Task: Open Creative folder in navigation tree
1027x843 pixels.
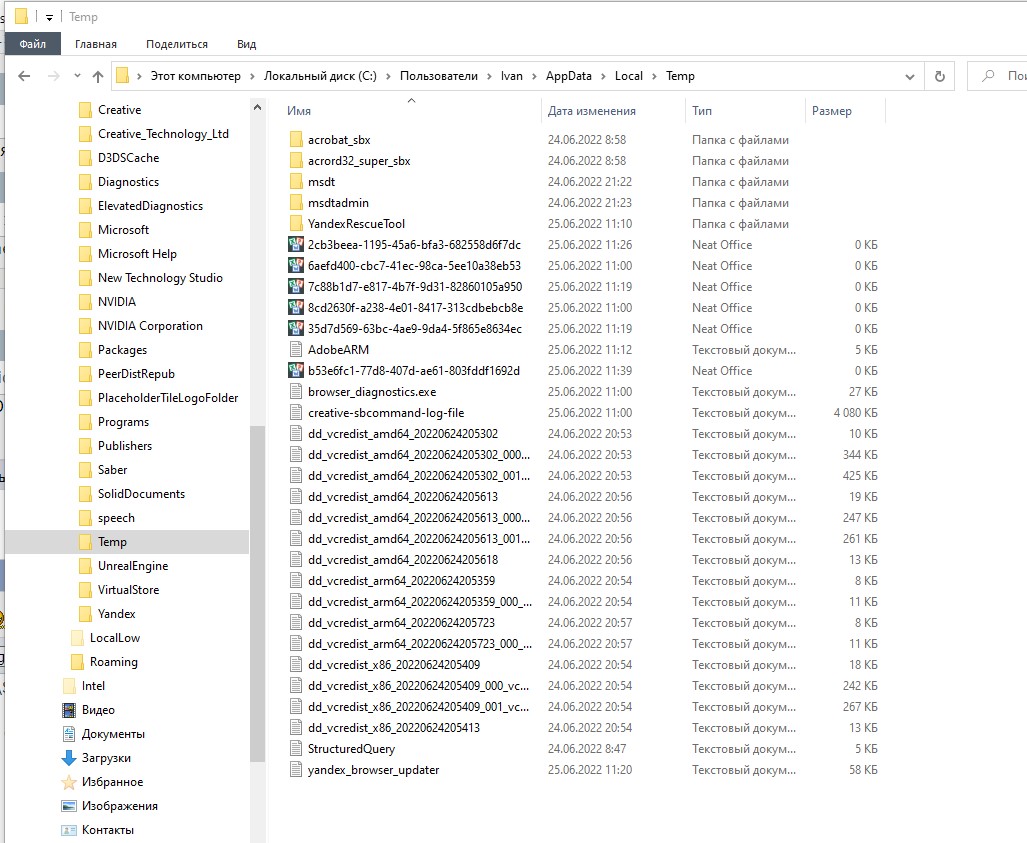Action: (x=119, y=109)
